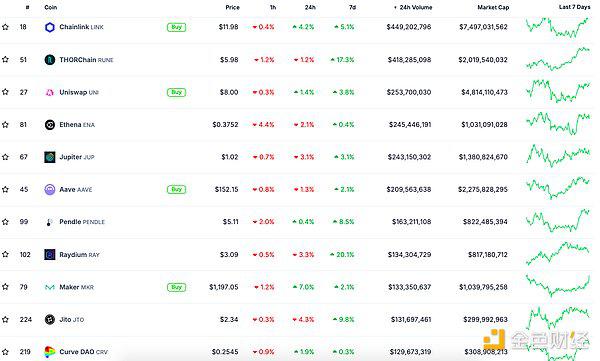Sort by the 24h Volume column header
Viewport: 600px width, 361px height.
pos(413,7)
